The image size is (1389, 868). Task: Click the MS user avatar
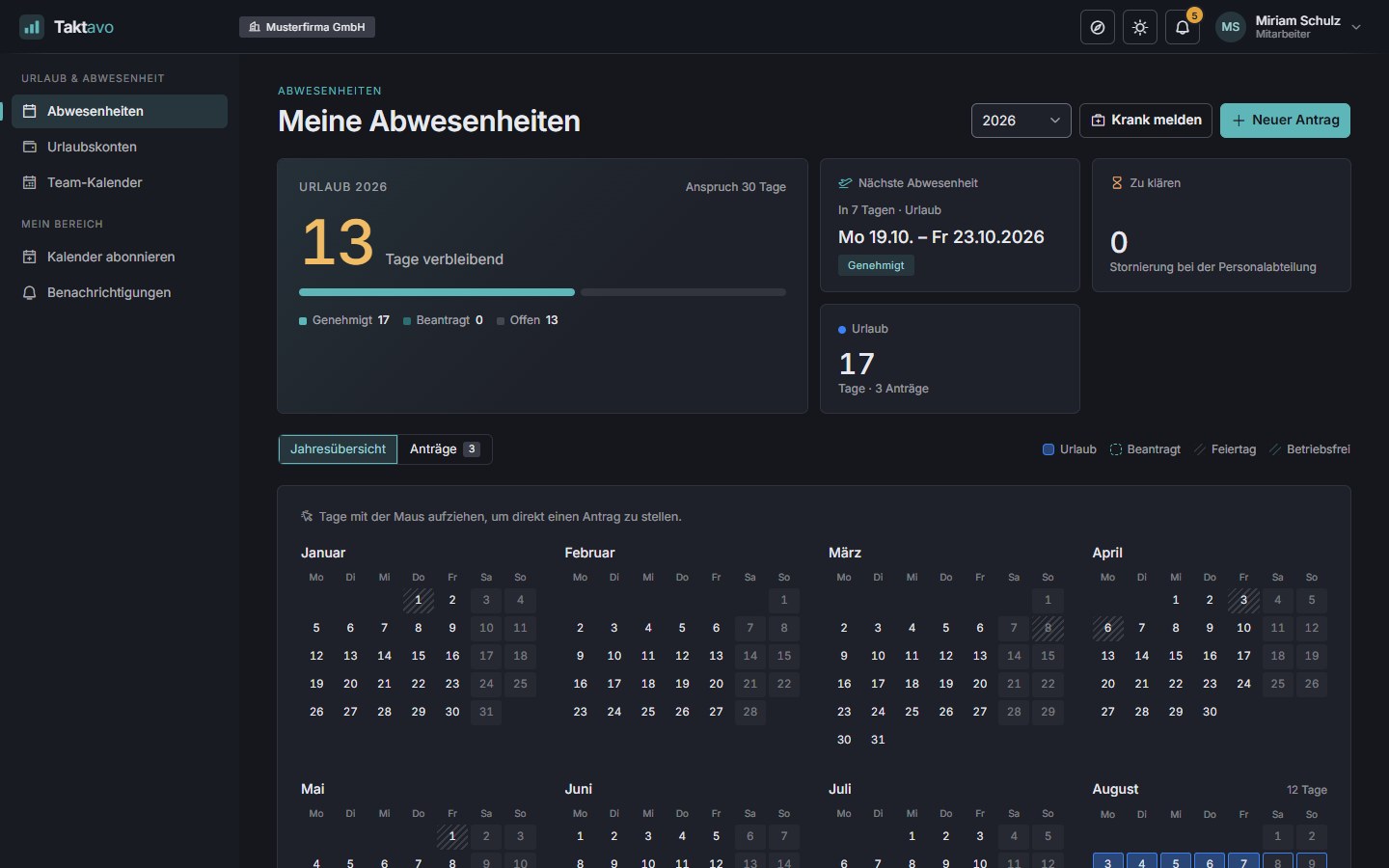[x=1231, y=27]
